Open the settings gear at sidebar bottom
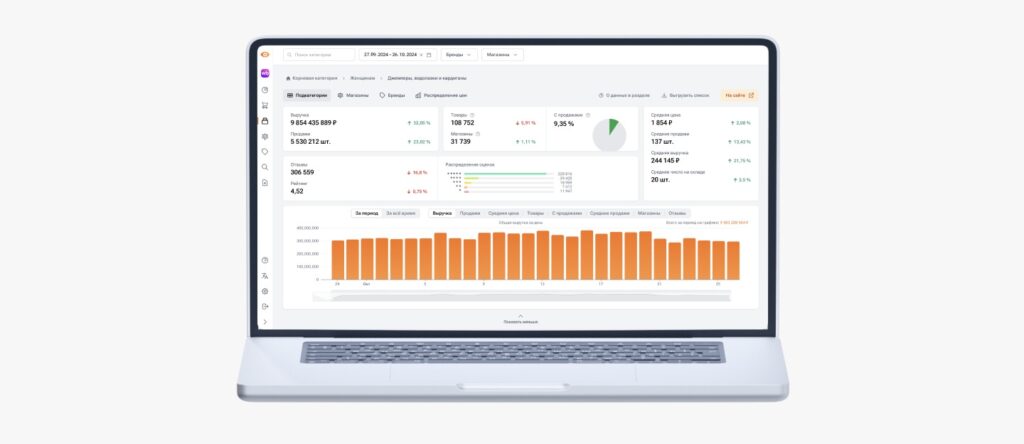The height and width of the screenshot is (444, 1024). coord(265,291)
